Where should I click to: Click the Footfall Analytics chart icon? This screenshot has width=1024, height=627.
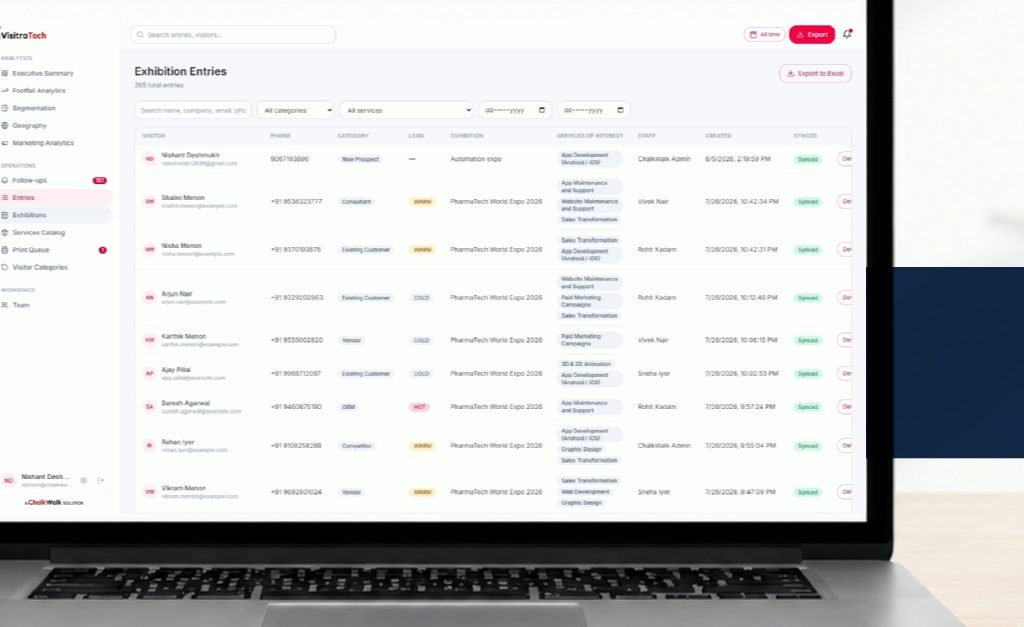[x=5, y=91]
